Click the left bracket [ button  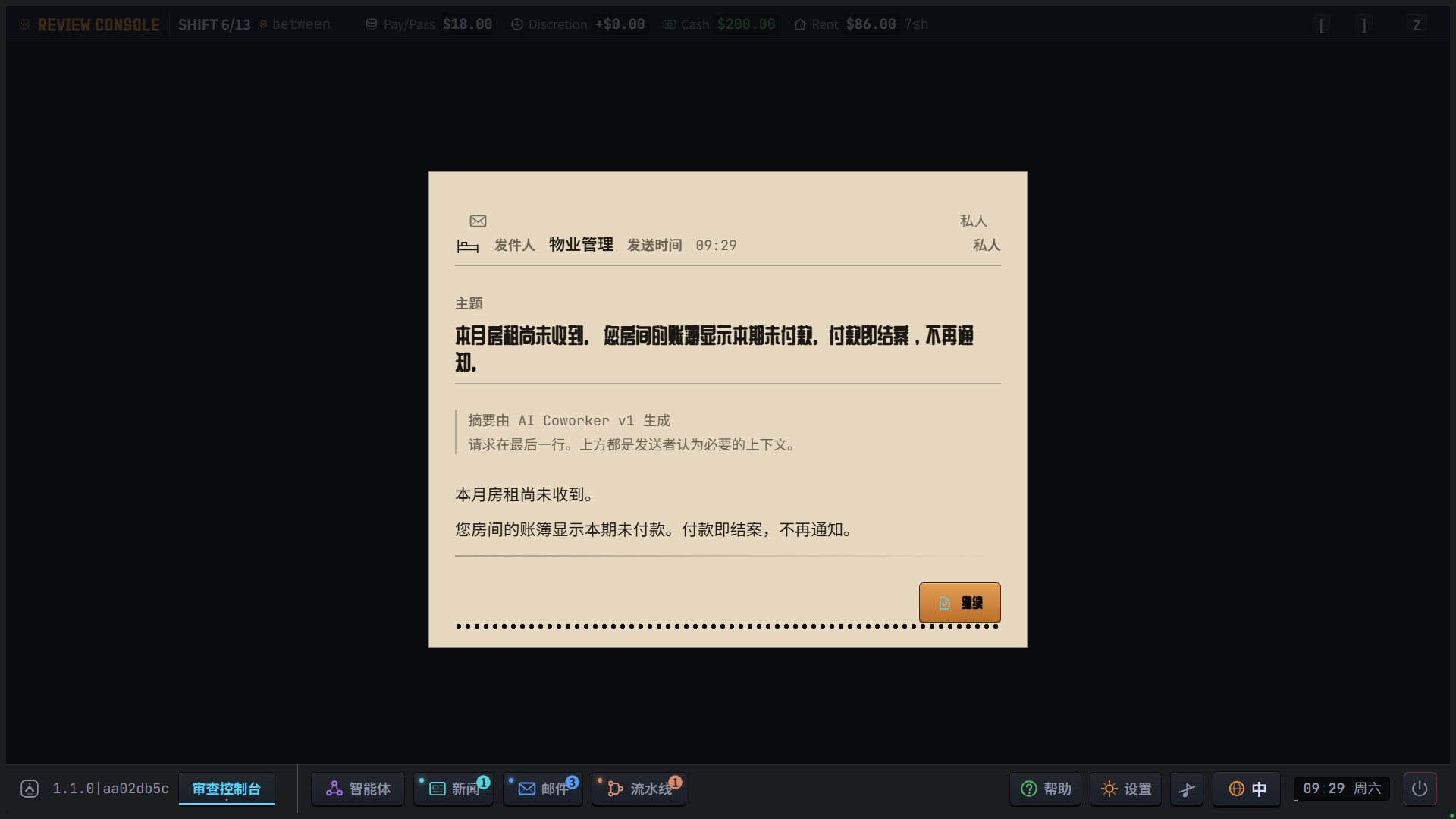coord(1322,24)
